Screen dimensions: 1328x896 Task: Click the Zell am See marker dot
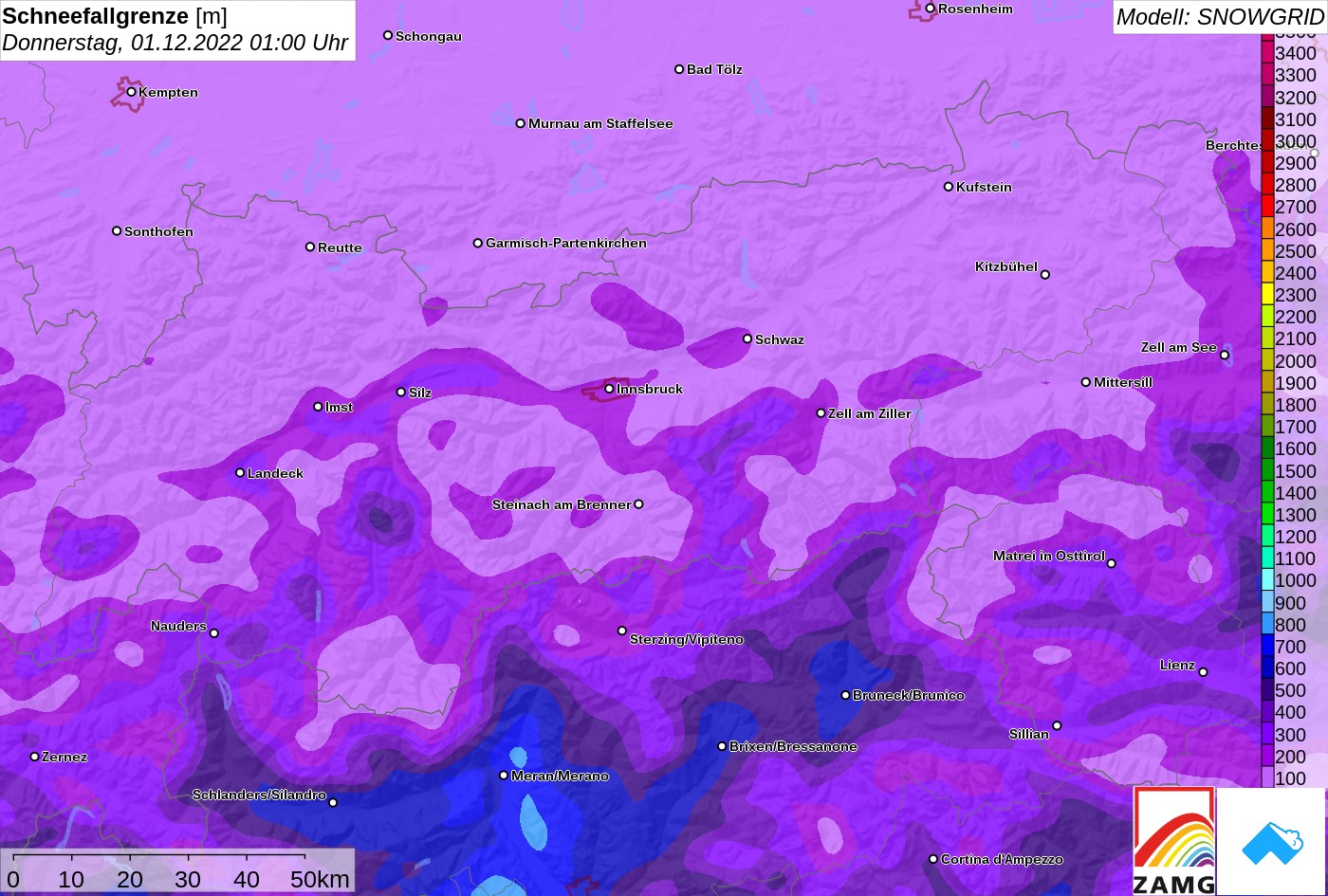click(x=1225, y=356)
